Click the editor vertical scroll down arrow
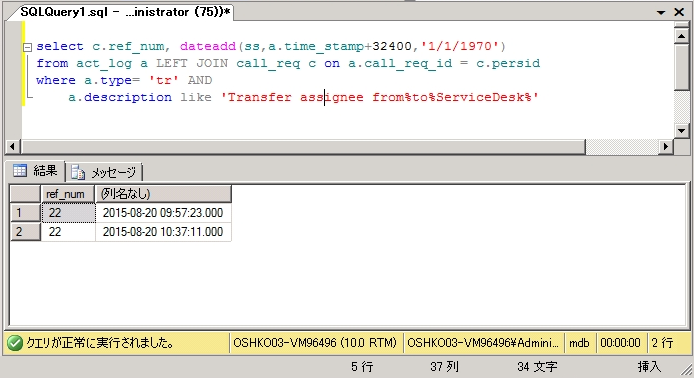 pyautogui.click(x=682, y=131)
